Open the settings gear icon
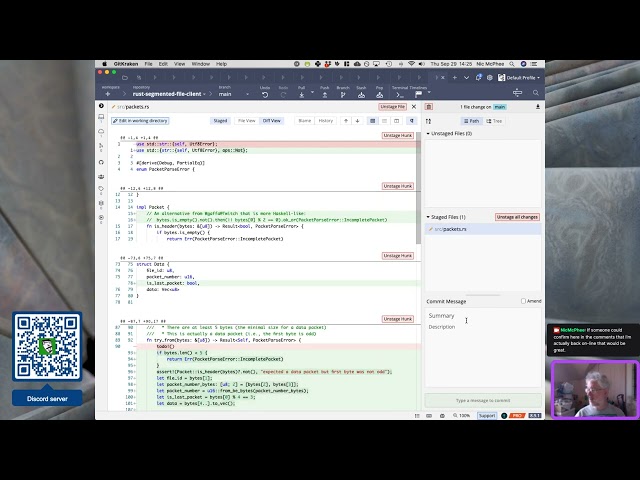The width and height of the screenshot is (640, 480). pos(489,78)
